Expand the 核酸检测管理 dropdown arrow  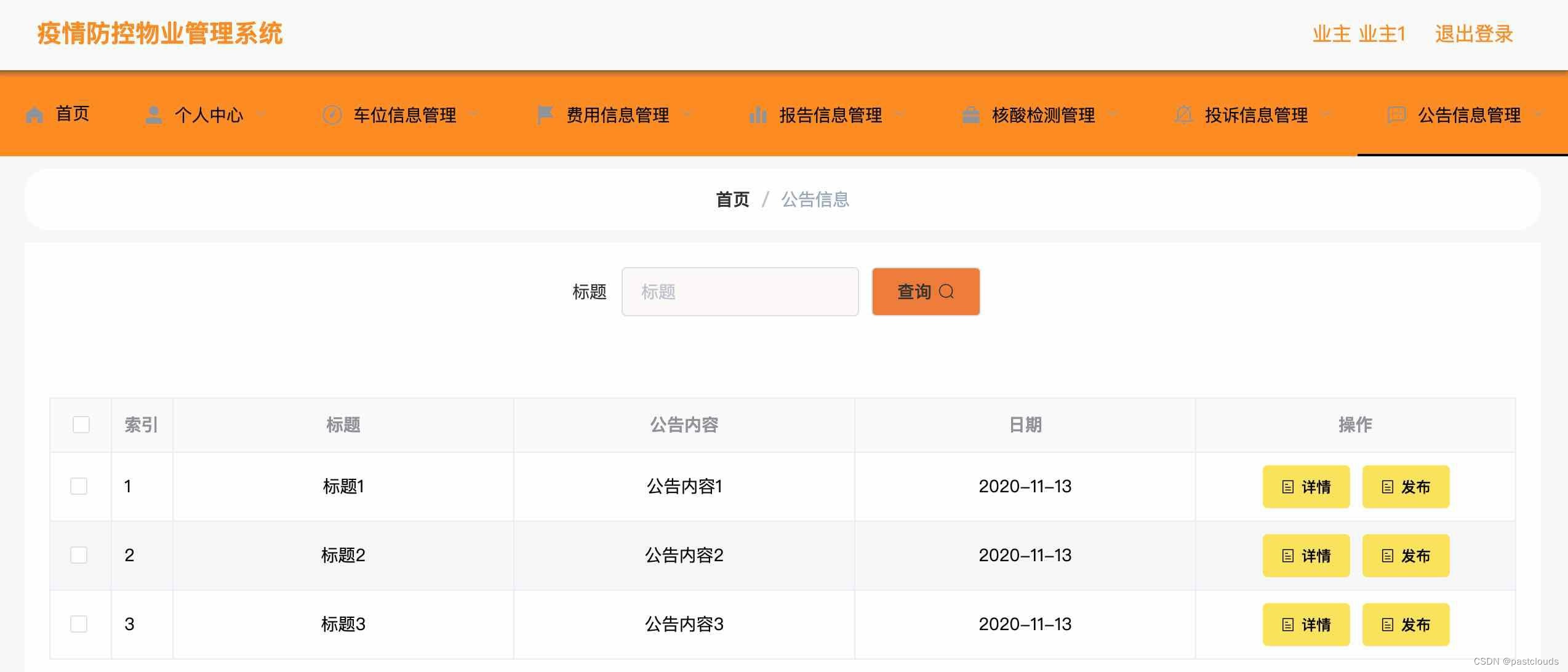coord(1113,114)
